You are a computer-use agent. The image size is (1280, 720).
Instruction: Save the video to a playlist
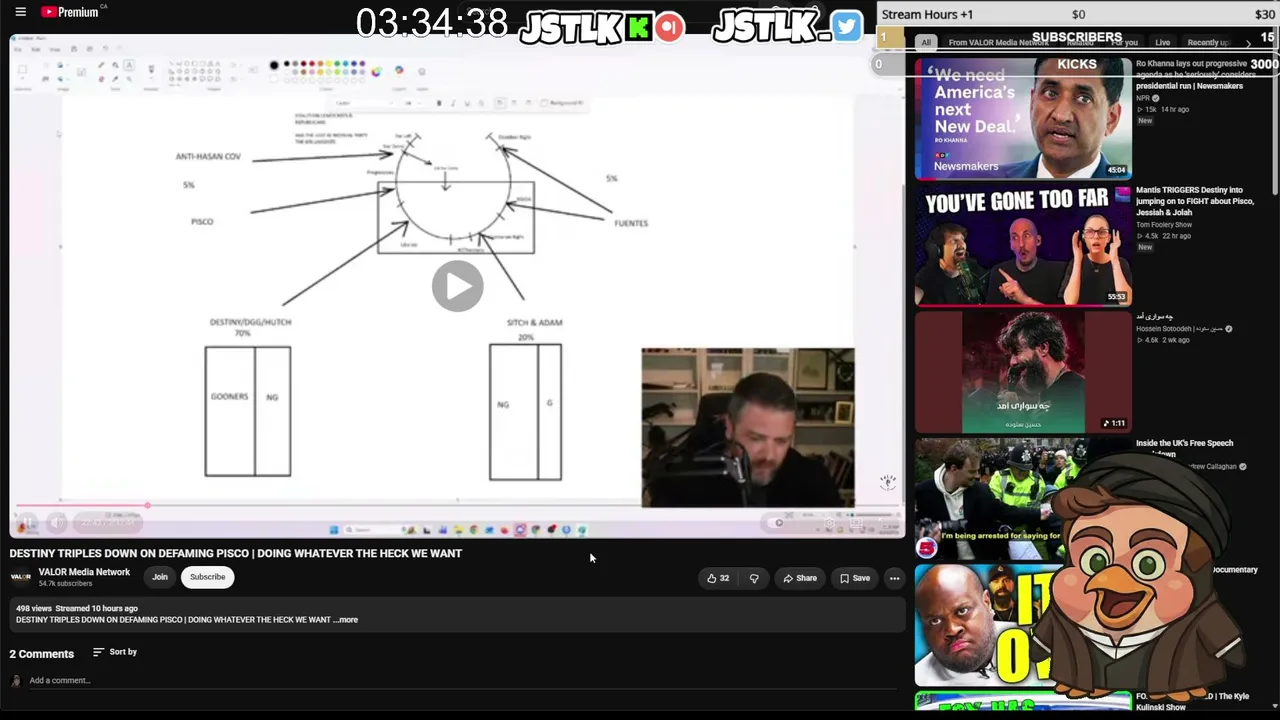855,578
